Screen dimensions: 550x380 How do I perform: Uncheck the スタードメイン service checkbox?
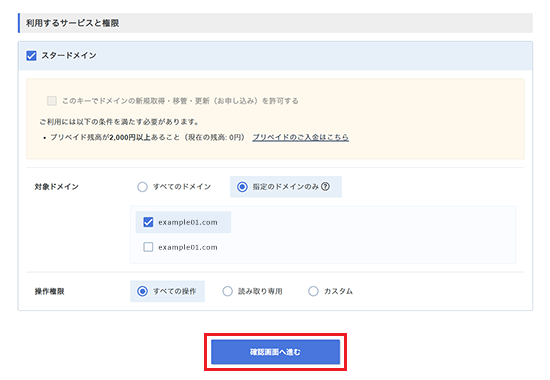pos(31,55)
